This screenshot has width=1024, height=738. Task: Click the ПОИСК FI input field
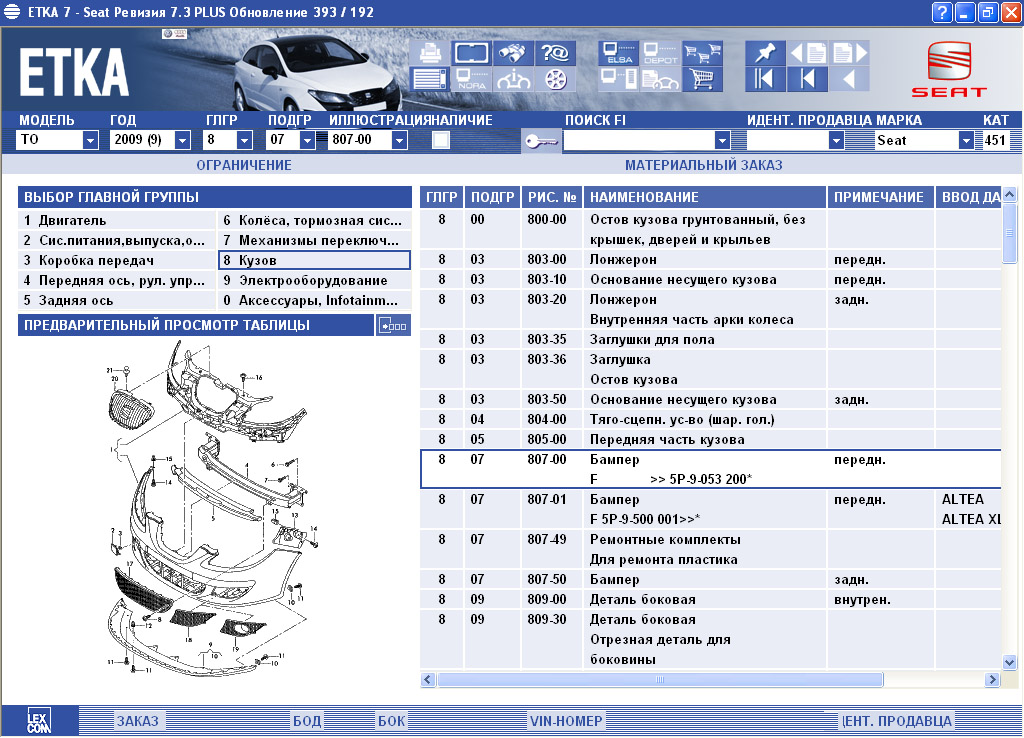639,140
